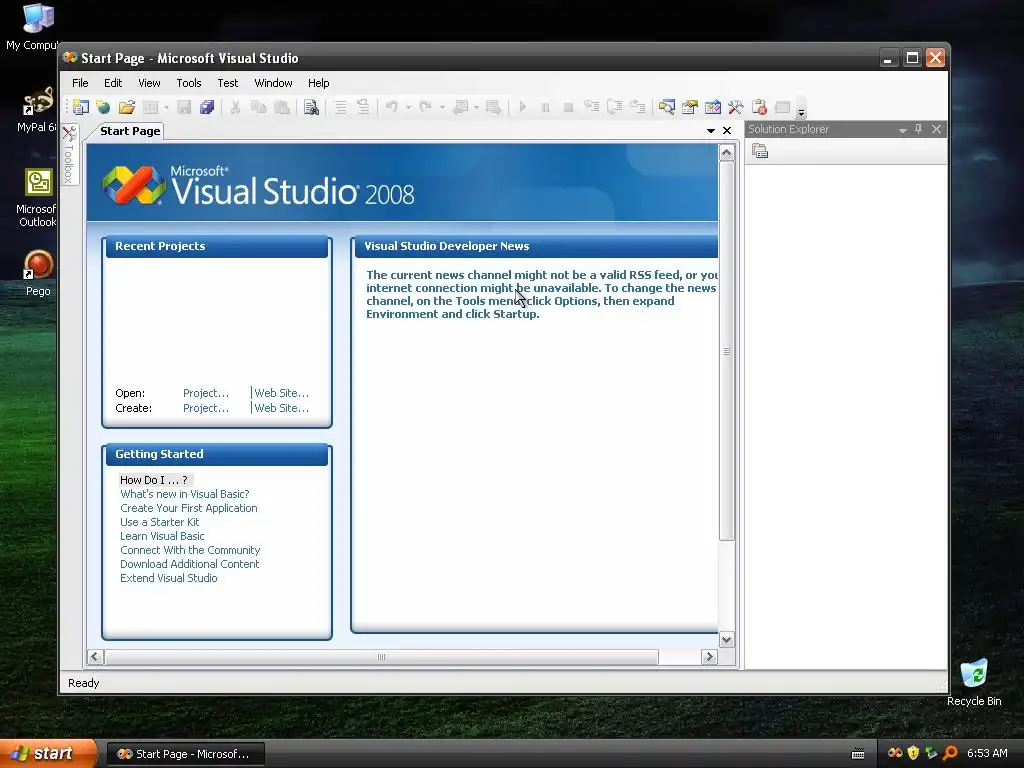Open the Navigate Backward dropdown arrow
Image resolution: width=1024 pixels, height=768 pixels.
coord(476,107)
